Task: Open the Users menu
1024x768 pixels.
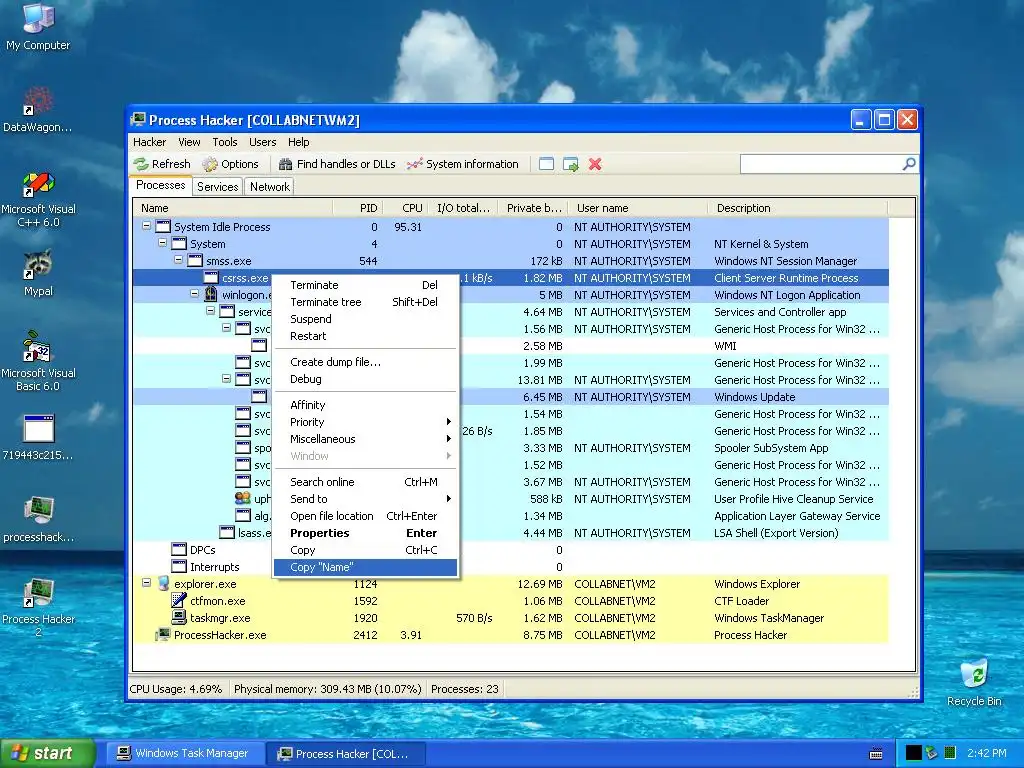Action: (263, 142)
